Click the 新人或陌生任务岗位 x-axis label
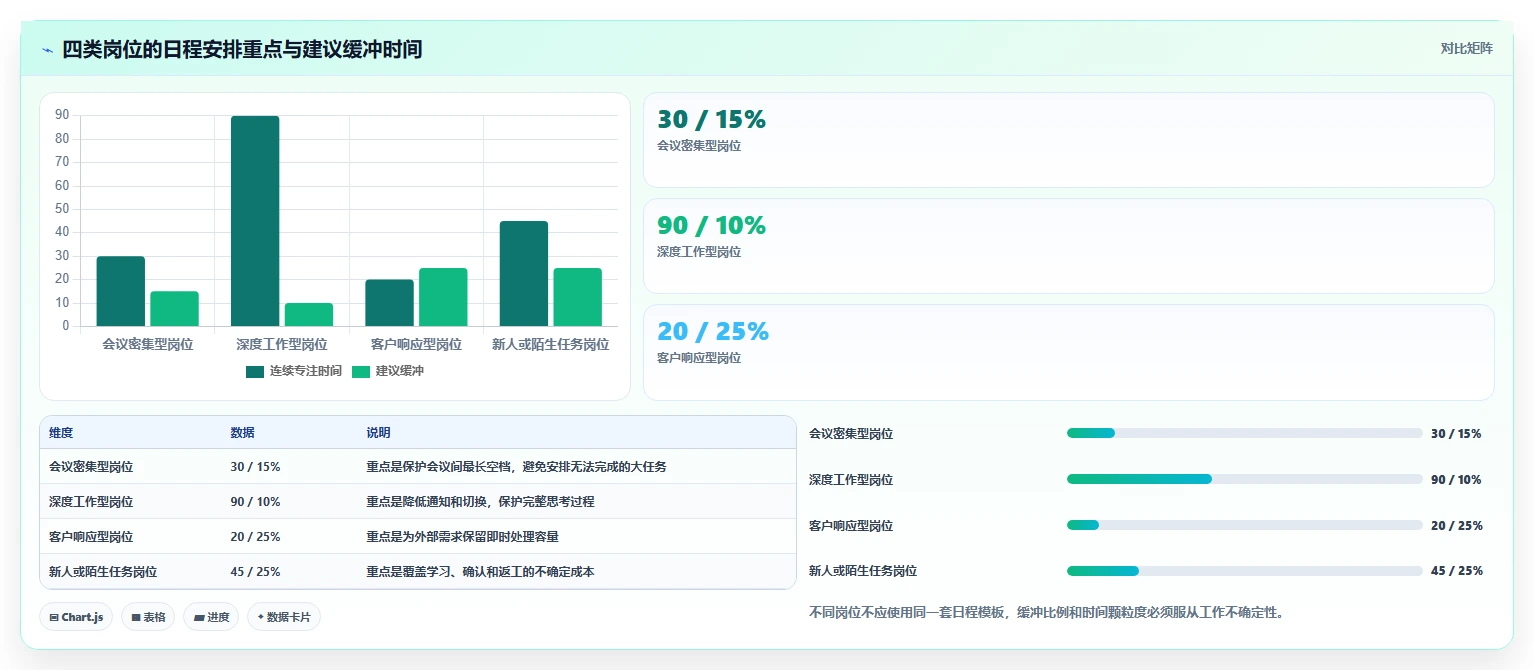 (551, 344)
